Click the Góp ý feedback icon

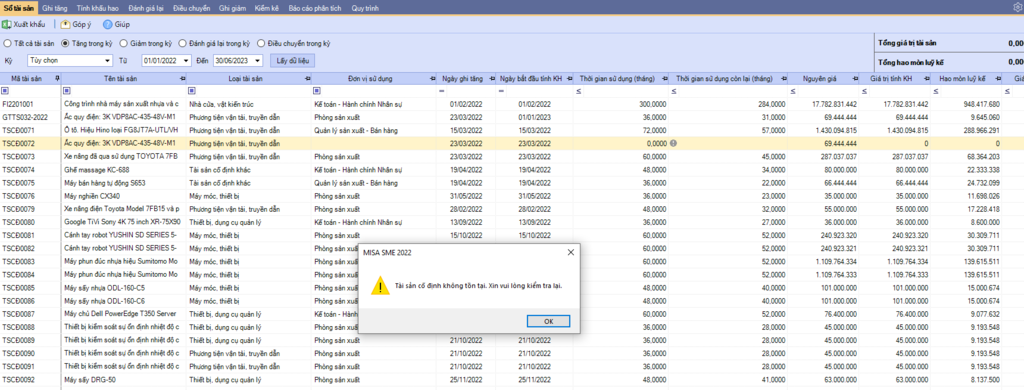(65, 25)
